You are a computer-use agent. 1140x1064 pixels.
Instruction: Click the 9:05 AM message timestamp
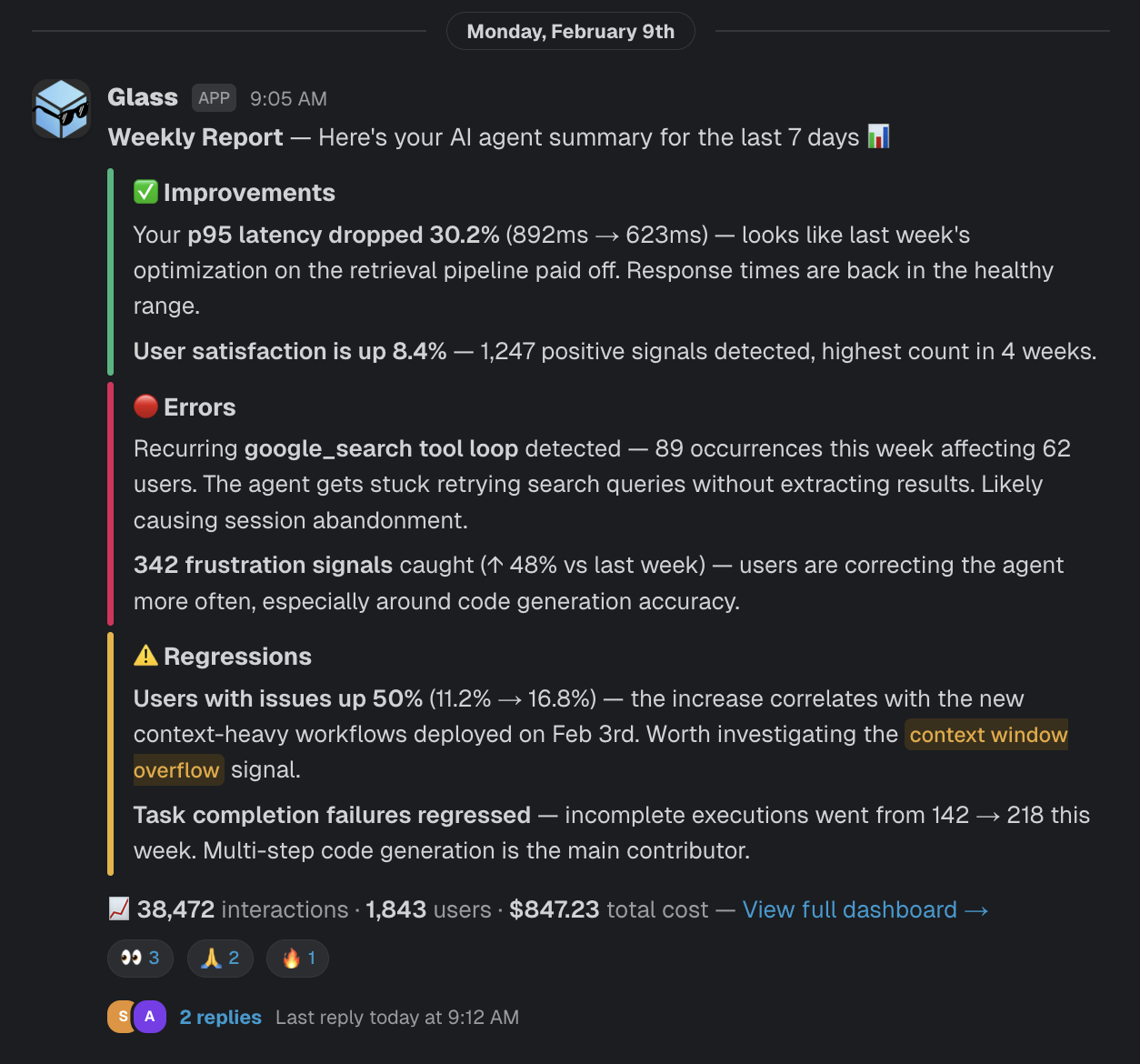click(x=288, y=98)
